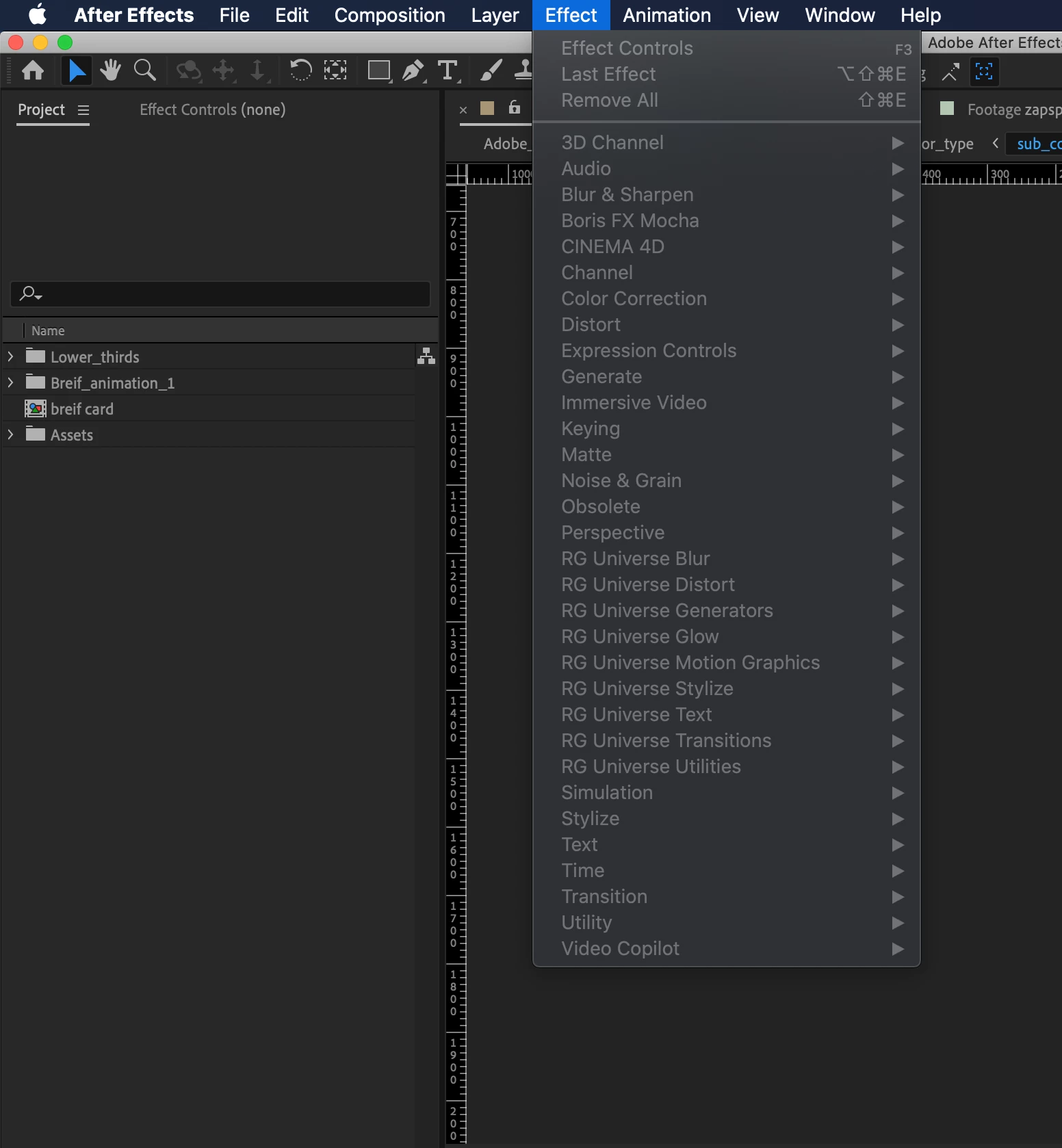Switch to the Project panel tab
The width and height of the screenshot is (1062, 1148).
(41, 109)
